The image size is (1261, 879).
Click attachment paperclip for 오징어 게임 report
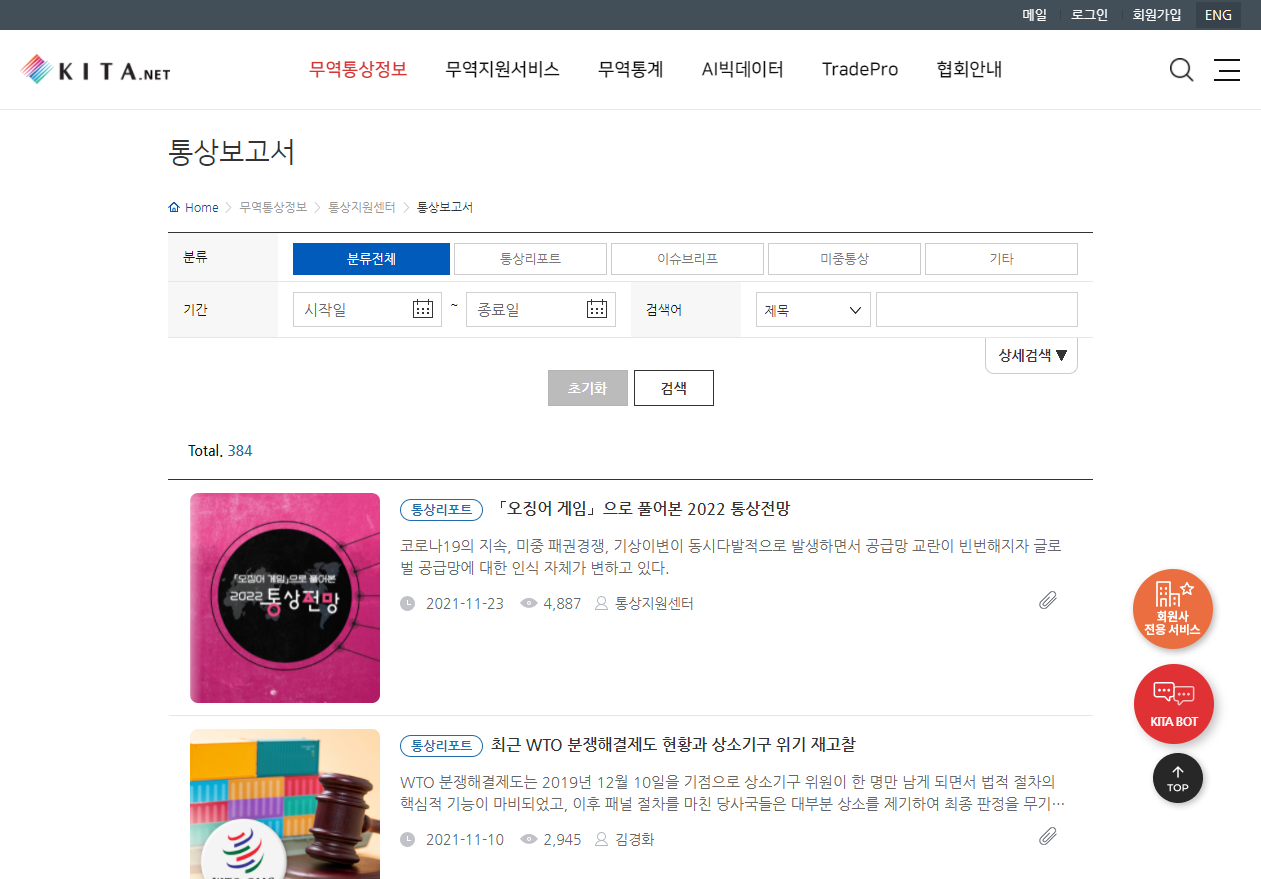pos(1047,600)
